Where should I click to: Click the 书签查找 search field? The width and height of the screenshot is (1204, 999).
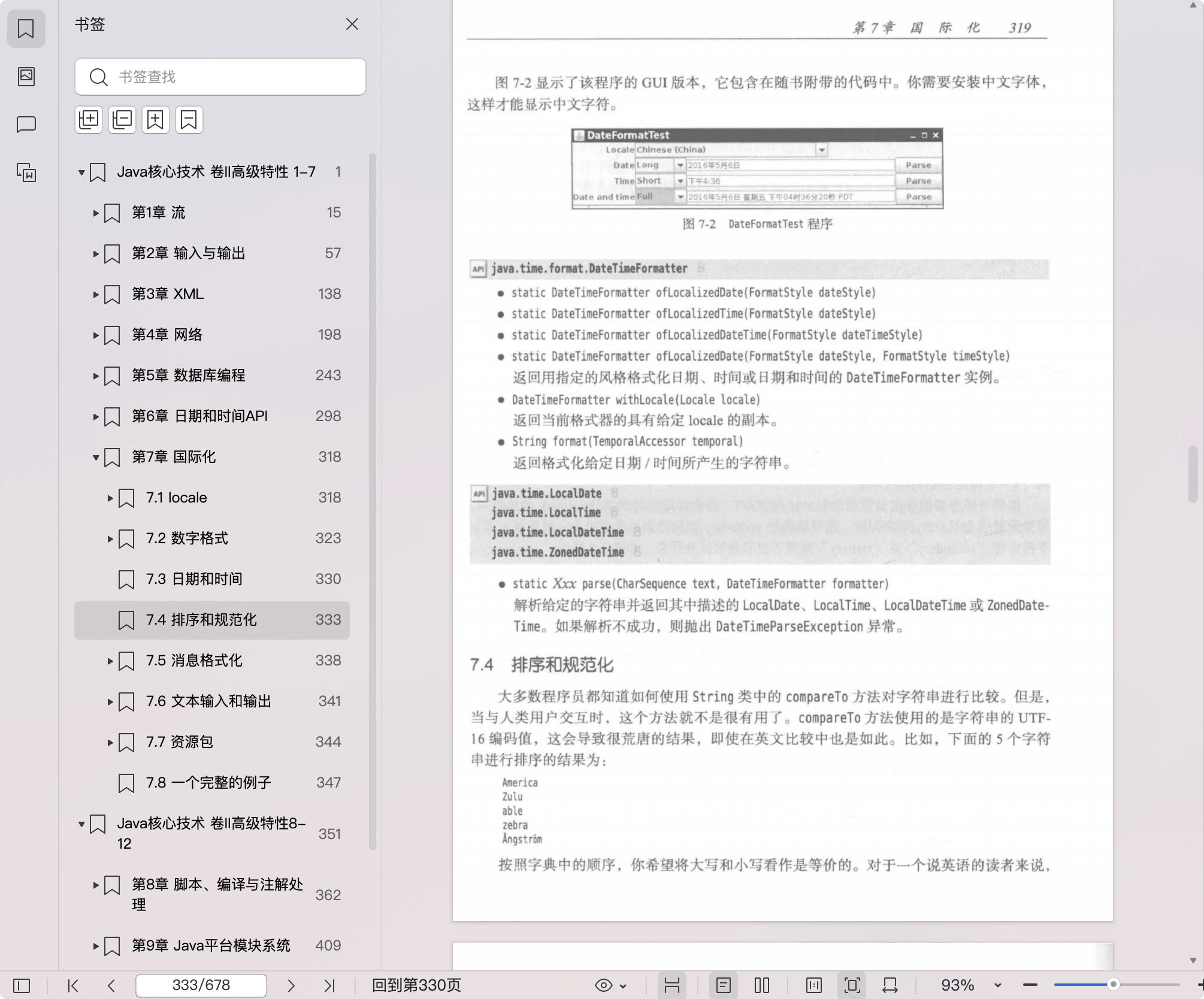pos(220,77)
